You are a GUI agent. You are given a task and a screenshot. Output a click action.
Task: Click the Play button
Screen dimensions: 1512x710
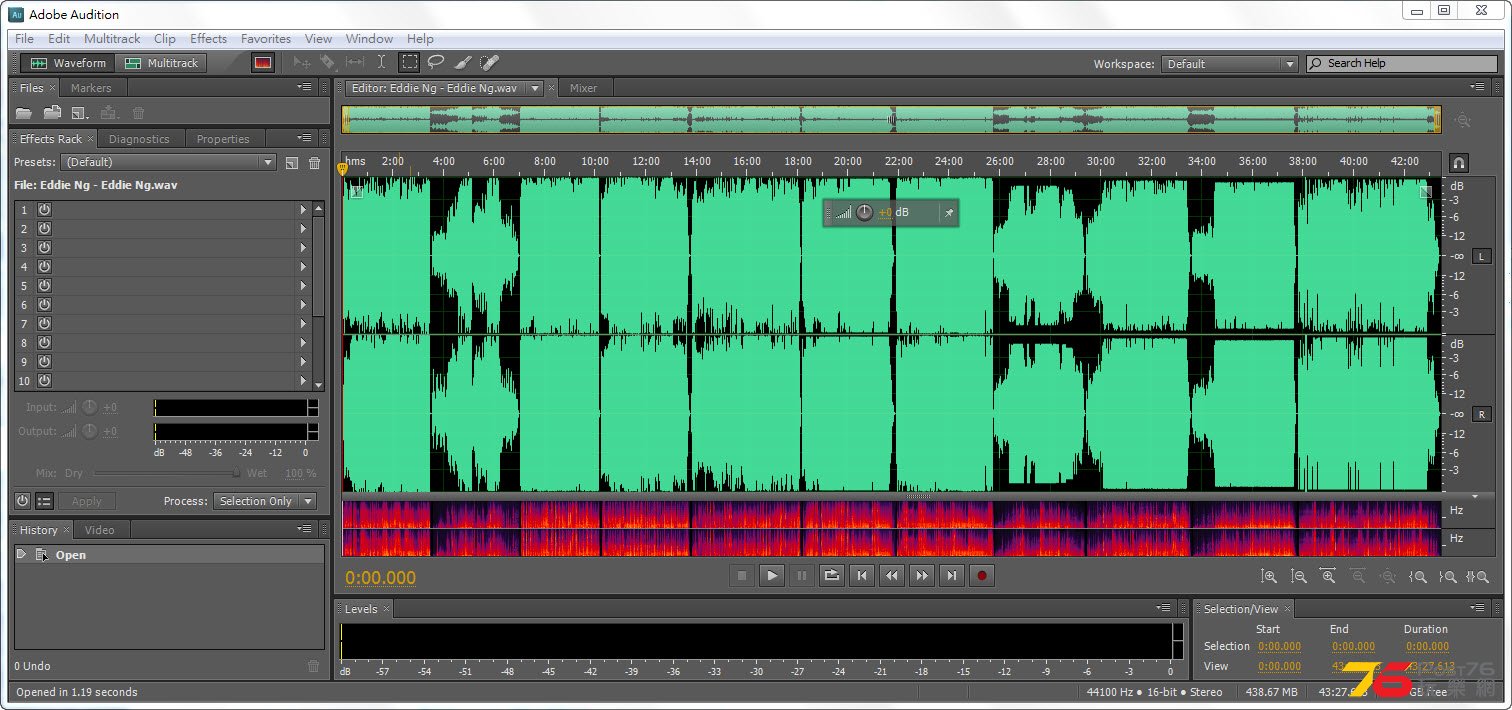[x=771, y=575]
